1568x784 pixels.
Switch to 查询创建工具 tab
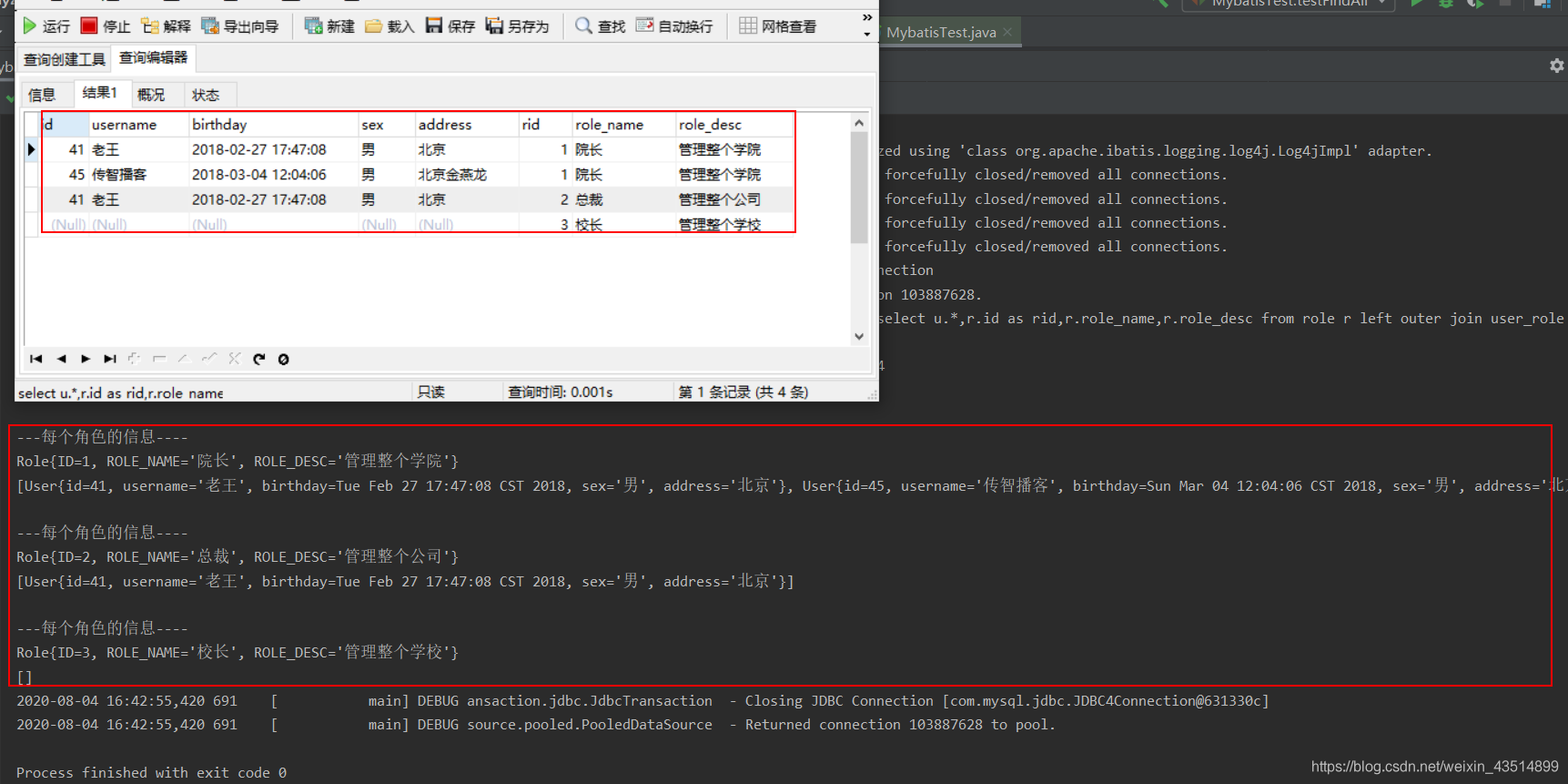tap(64, 59)
